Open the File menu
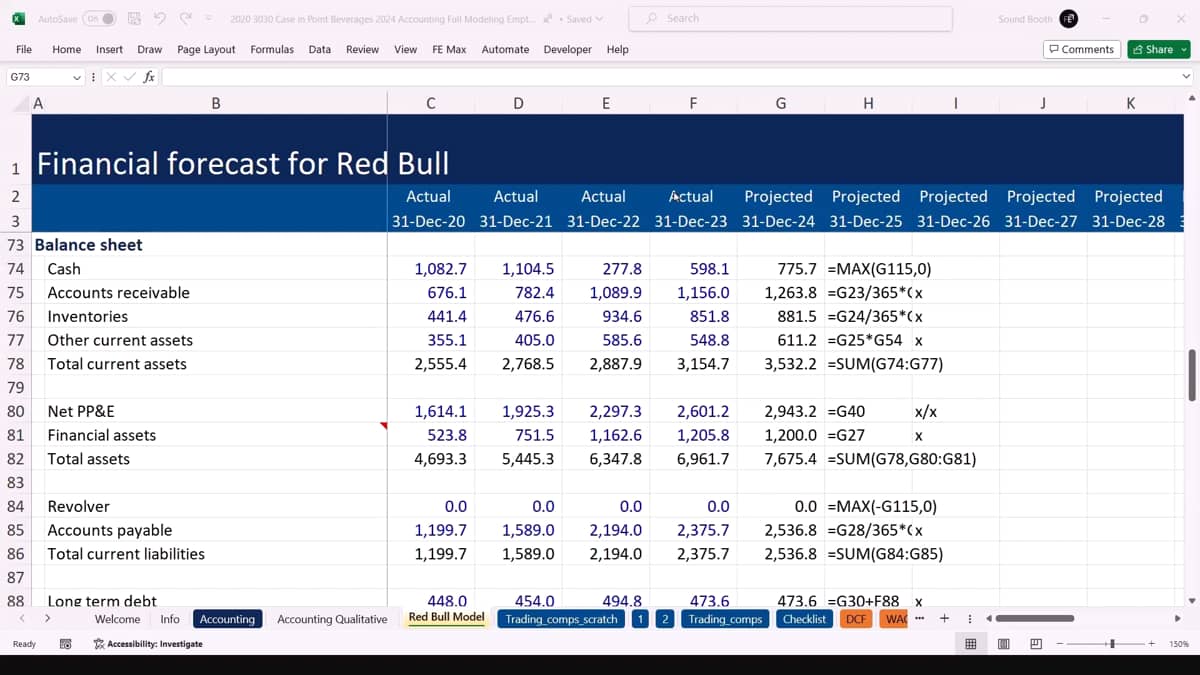 (x=24, y=49)
